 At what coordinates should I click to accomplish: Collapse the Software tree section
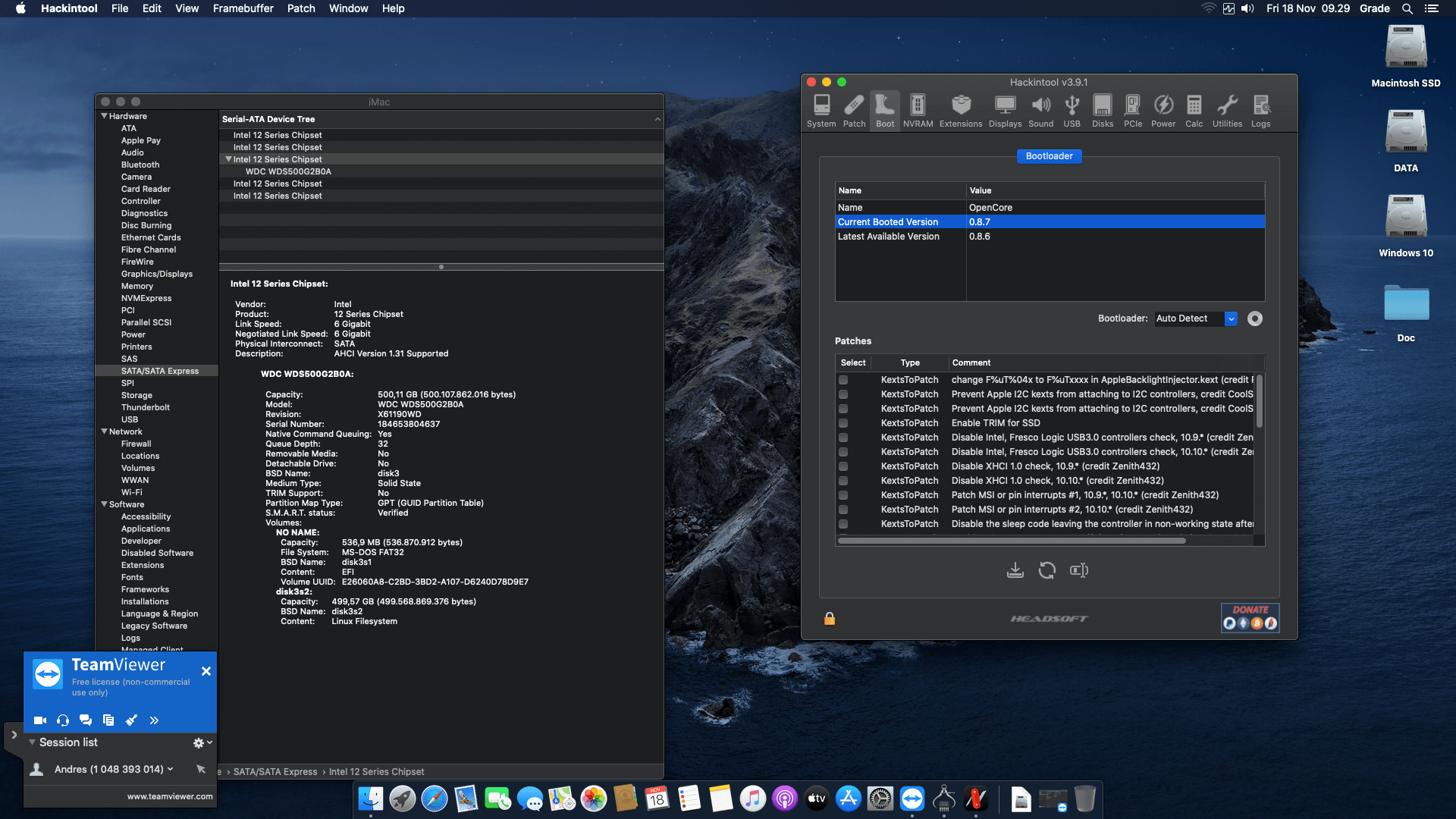pyautogui.click(x=104, y=504)
